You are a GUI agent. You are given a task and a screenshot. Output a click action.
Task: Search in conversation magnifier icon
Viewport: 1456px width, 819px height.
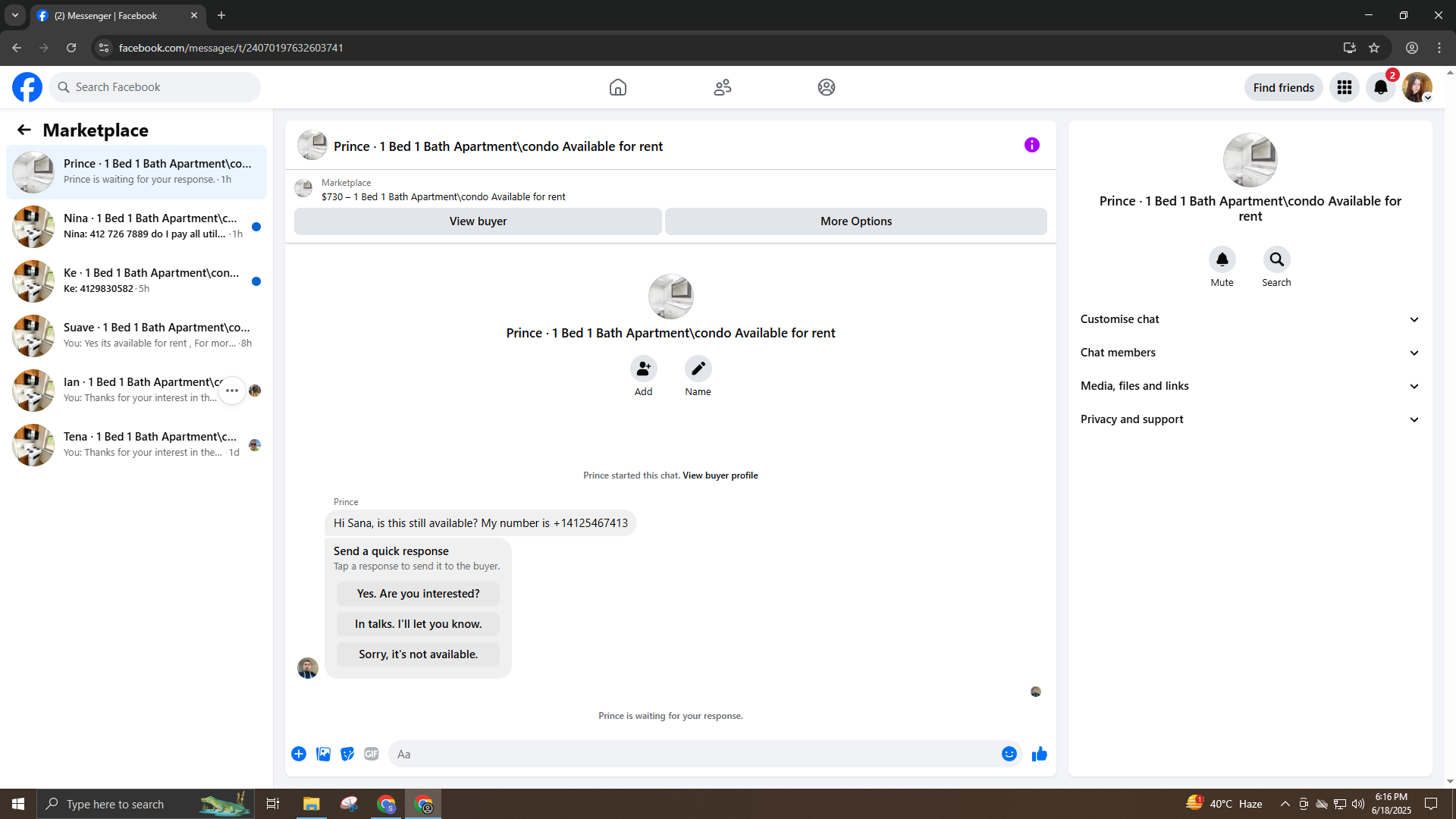click(x=1277, y=259)
